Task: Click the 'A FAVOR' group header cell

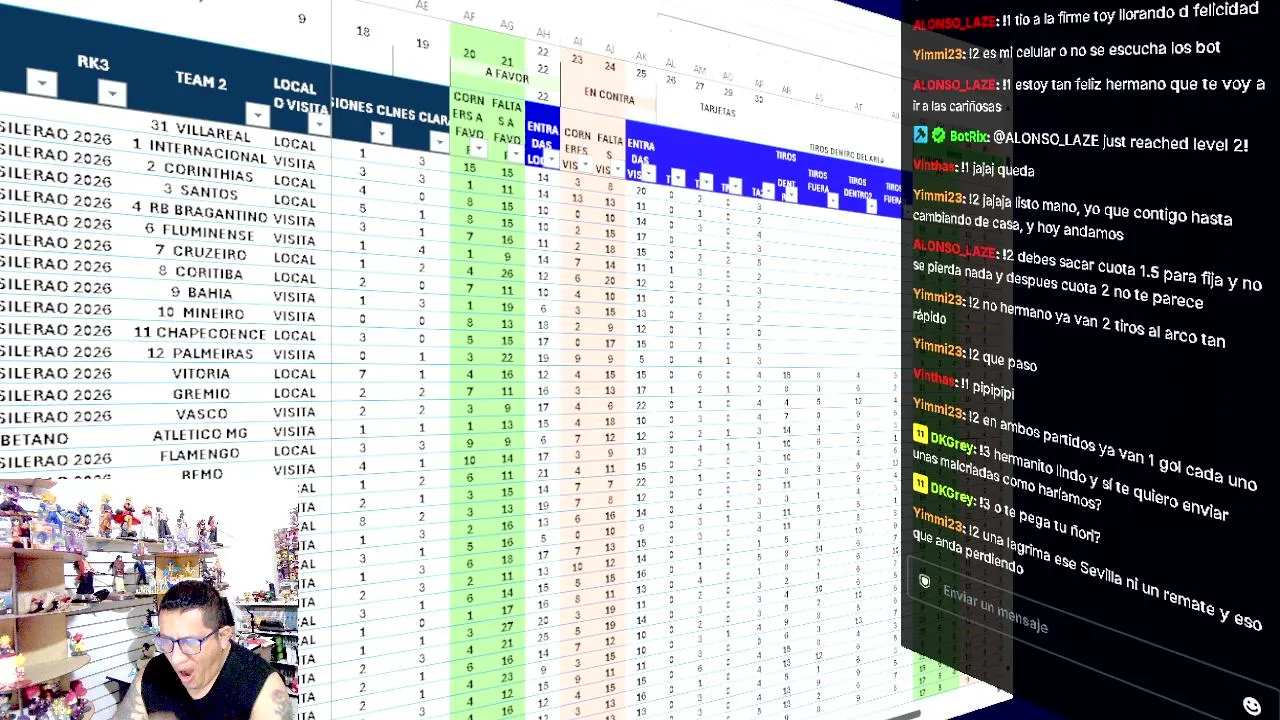Action: click(507, 74)
